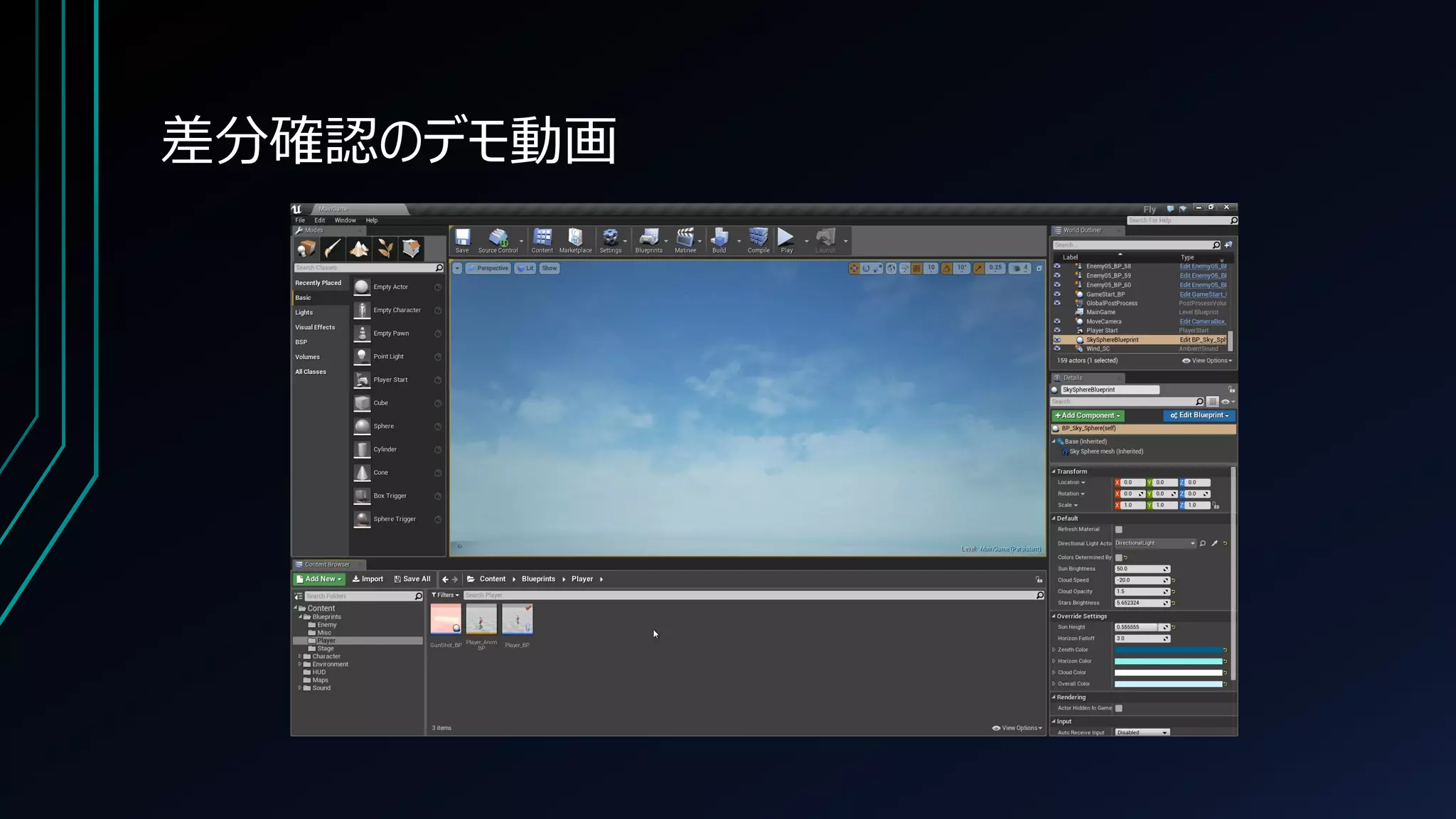The image size is (1456, 819).
Task: Select the GunShot_BP asset thumbnail
Action: tap(446, 619)
